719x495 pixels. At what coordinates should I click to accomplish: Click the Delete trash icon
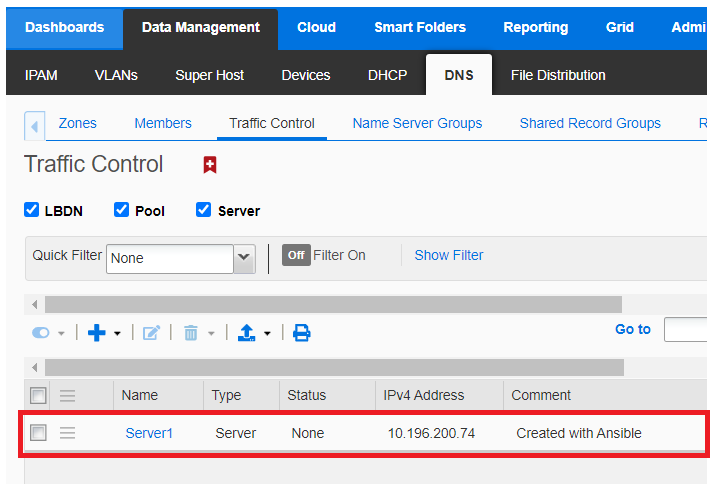(x=190, y=332)
